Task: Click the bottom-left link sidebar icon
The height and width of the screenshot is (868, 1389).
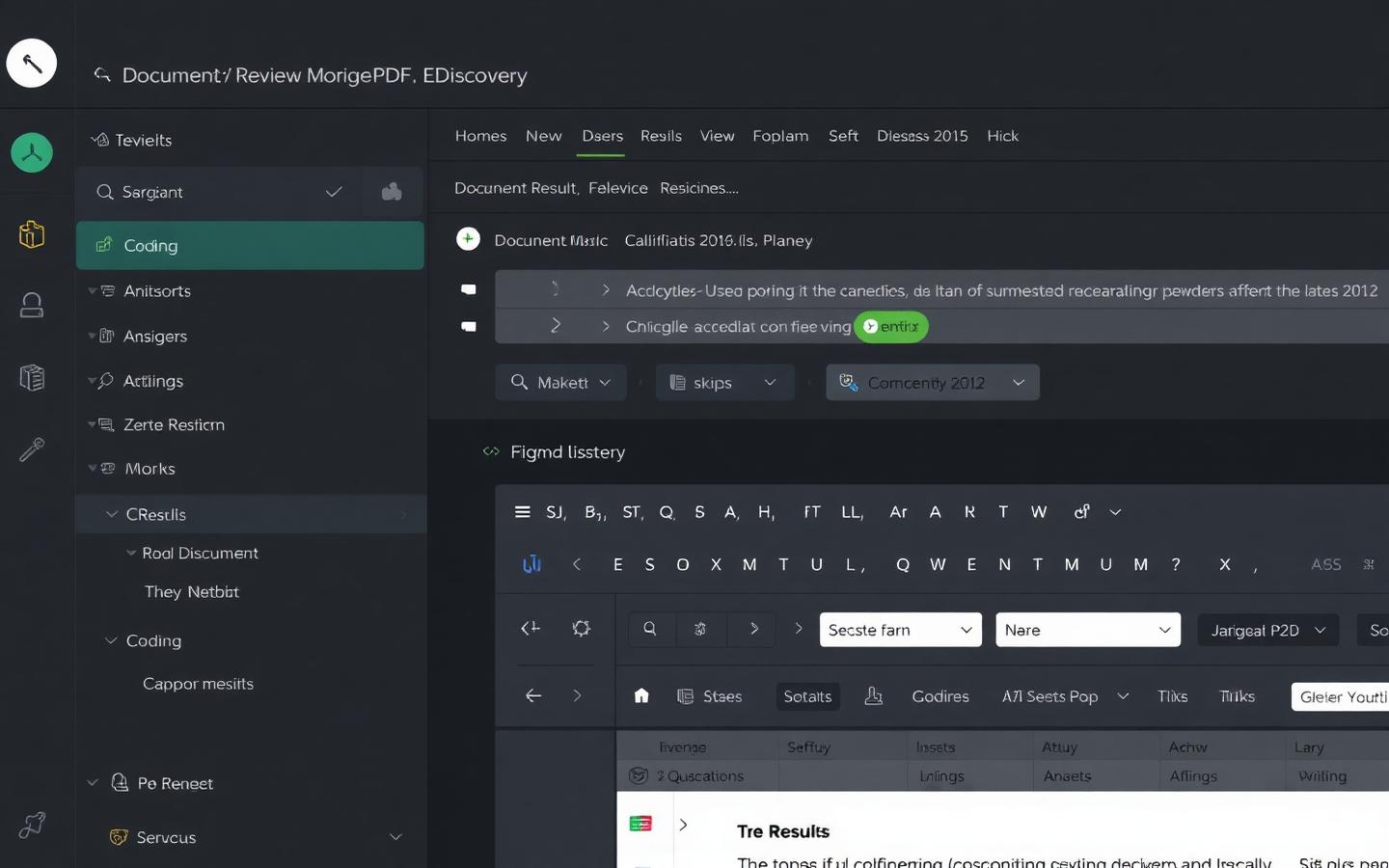Action: (32, 825)
